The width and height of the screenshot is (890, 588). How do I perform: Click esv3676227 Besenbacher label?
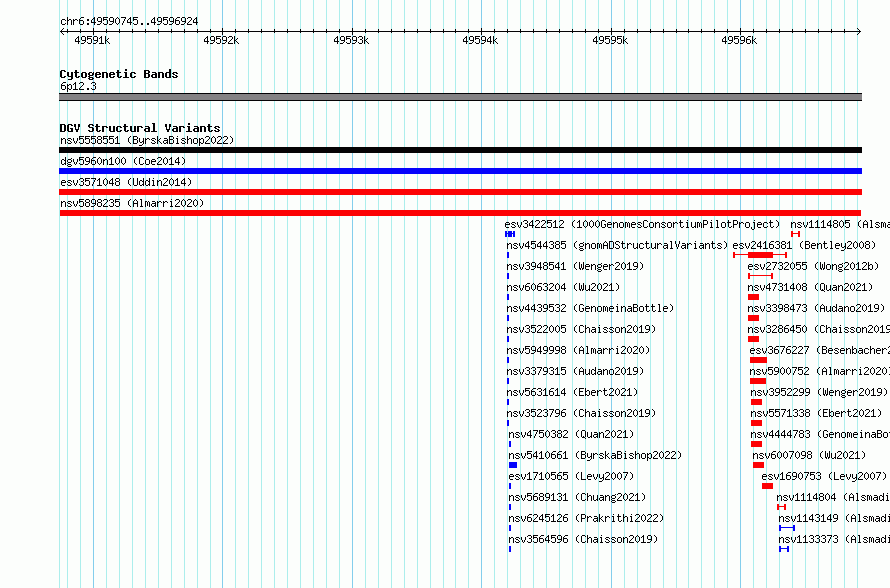(820, 350)
